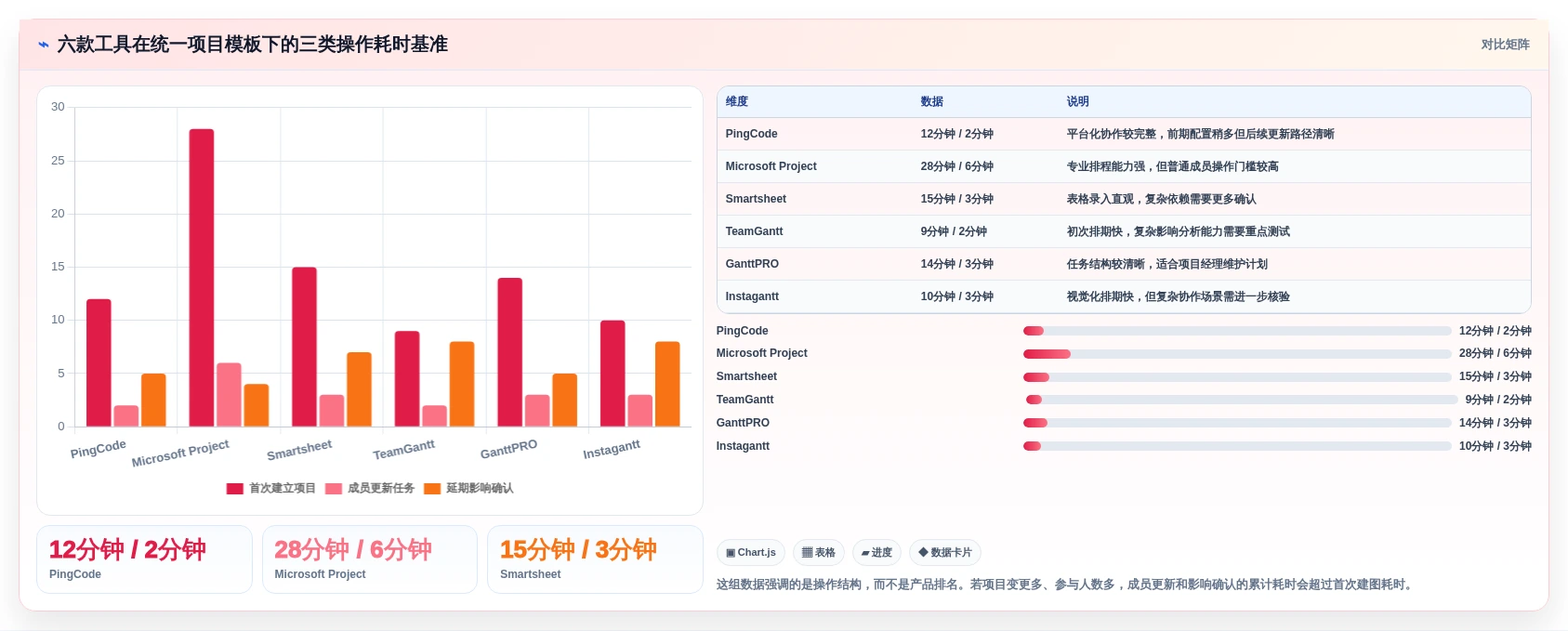This screenshot has height=631, width=1568.
Task: Click the Microsoft Project progress bar
Action: (x=1237, y=354)
